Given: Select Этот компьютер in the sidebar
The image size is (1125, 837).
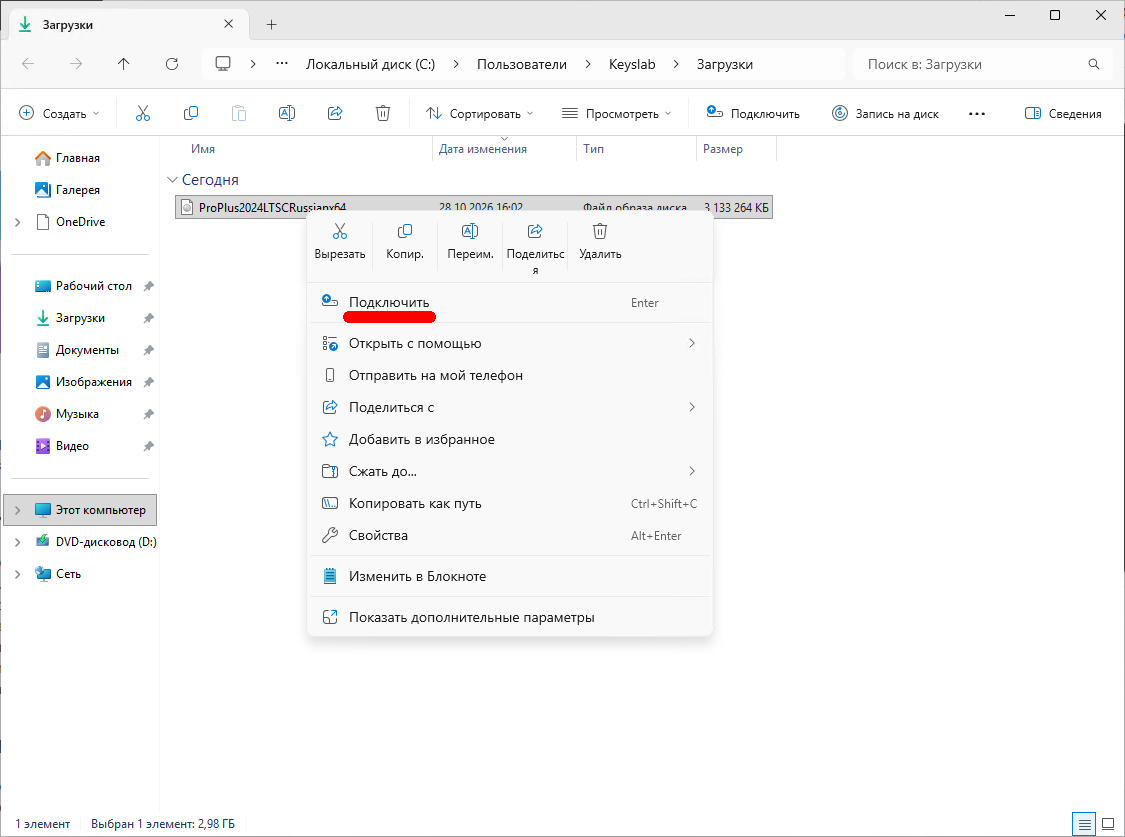Looking at the screenshot, I should tap(80, 510).
